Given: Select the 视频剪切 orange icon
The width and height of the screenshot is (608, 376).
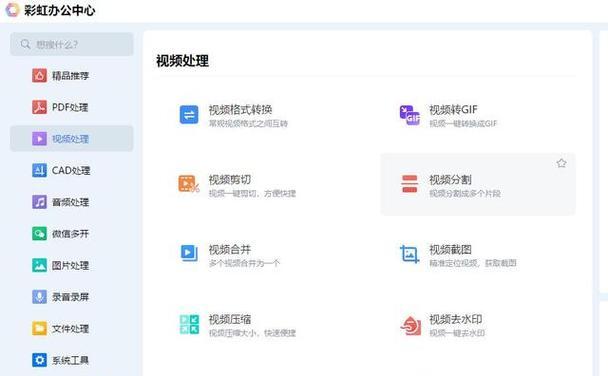Looking at the screenshot, I should click(189, 184).
